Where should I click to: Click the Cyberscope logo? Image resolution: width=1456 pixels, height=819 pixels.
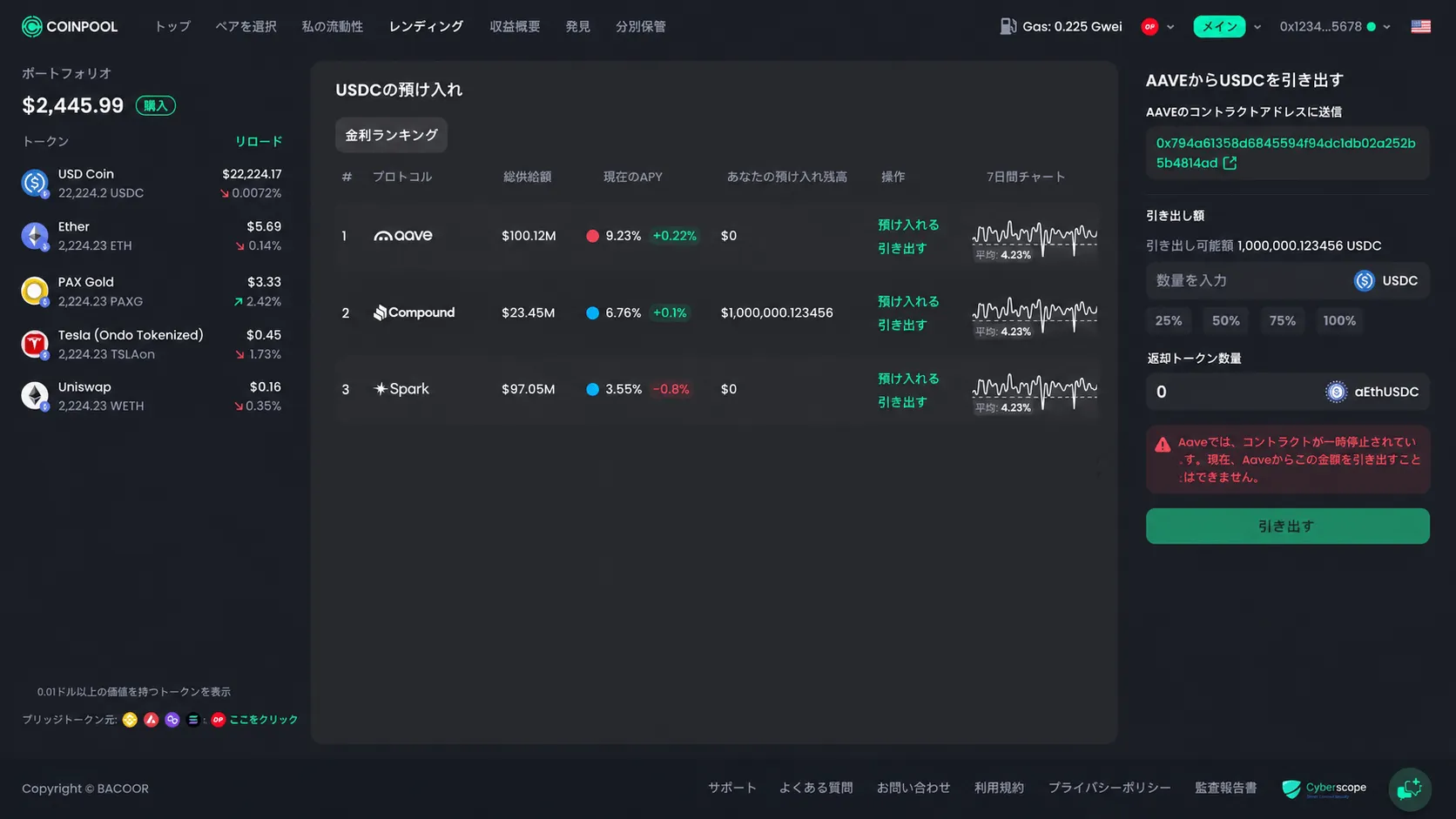click(1324, 789)
